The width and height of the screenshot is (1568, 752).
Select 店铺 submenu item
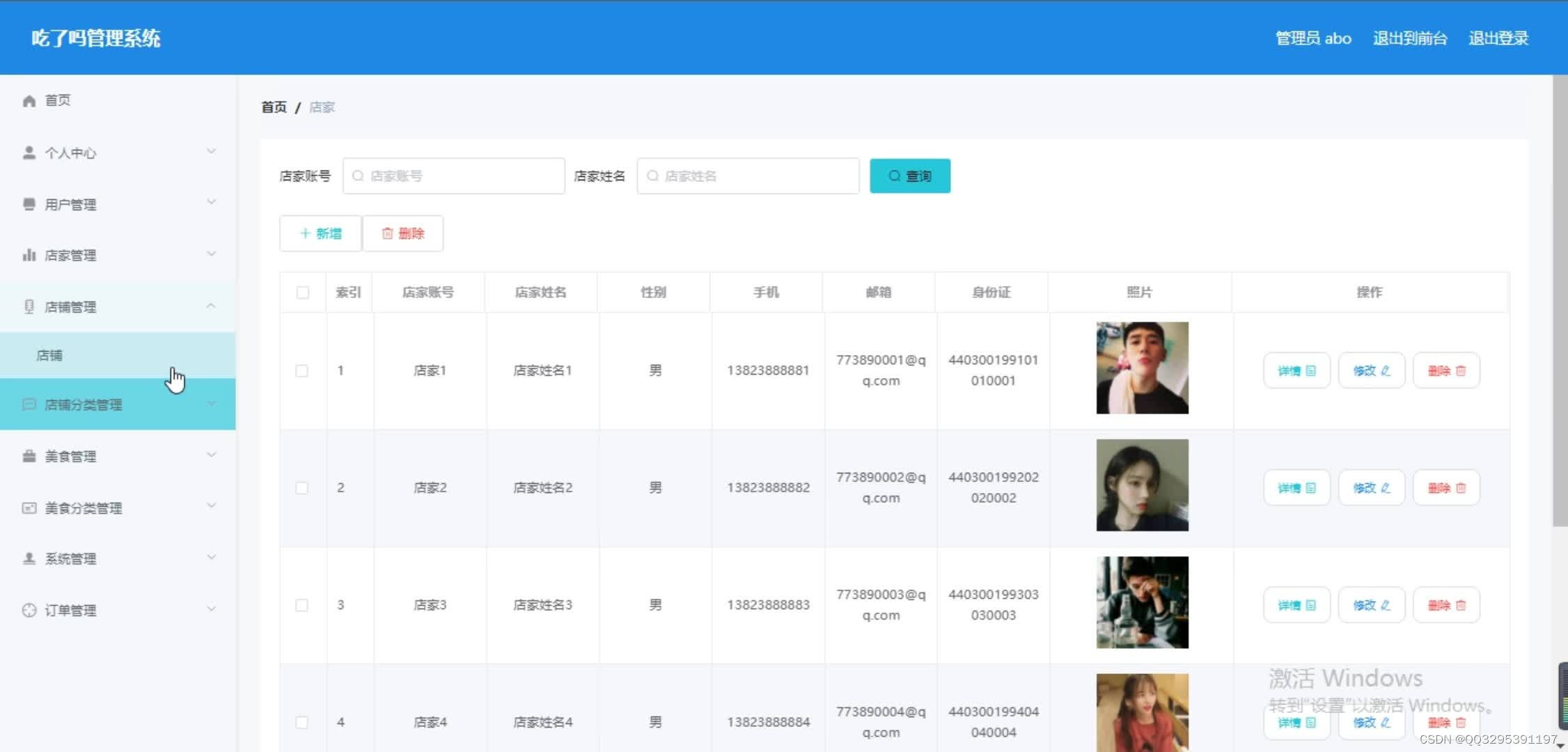118,355
